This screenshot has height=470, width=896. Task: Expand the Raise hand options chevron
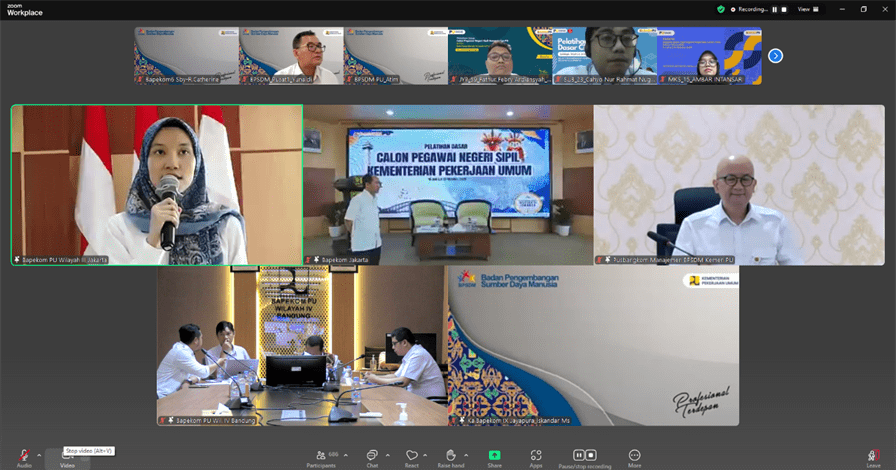click(x=466, y=456)
